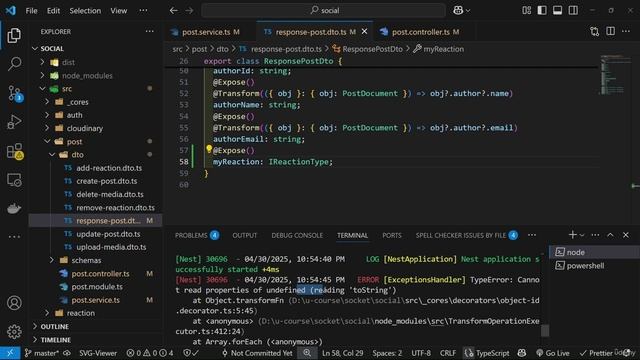Collapse the SOCIAL root folder
Viewport: 640px width, 360px height.
click(36, 49)
